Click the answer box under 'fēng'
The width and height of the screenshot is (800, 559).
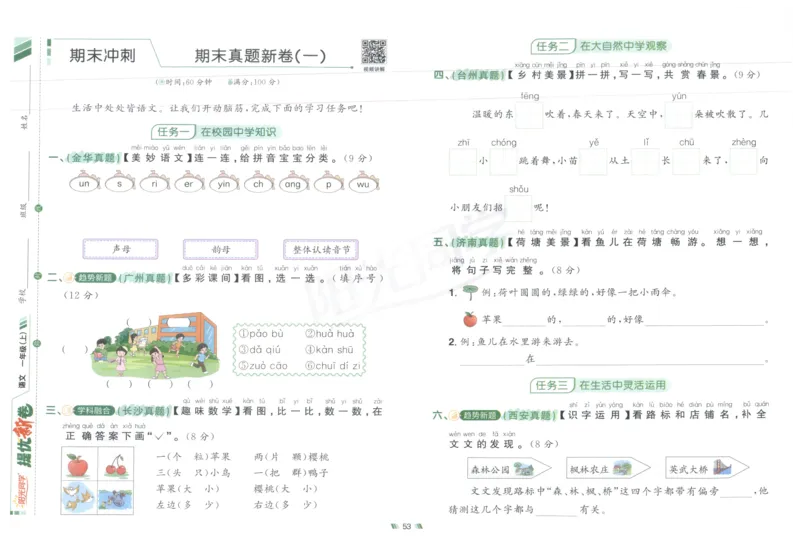coord(529,115)
